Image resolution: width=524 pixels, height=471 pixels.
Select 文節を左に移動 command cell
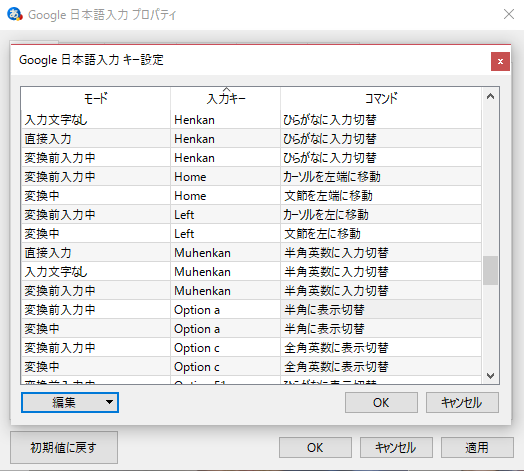click(381, 234)
